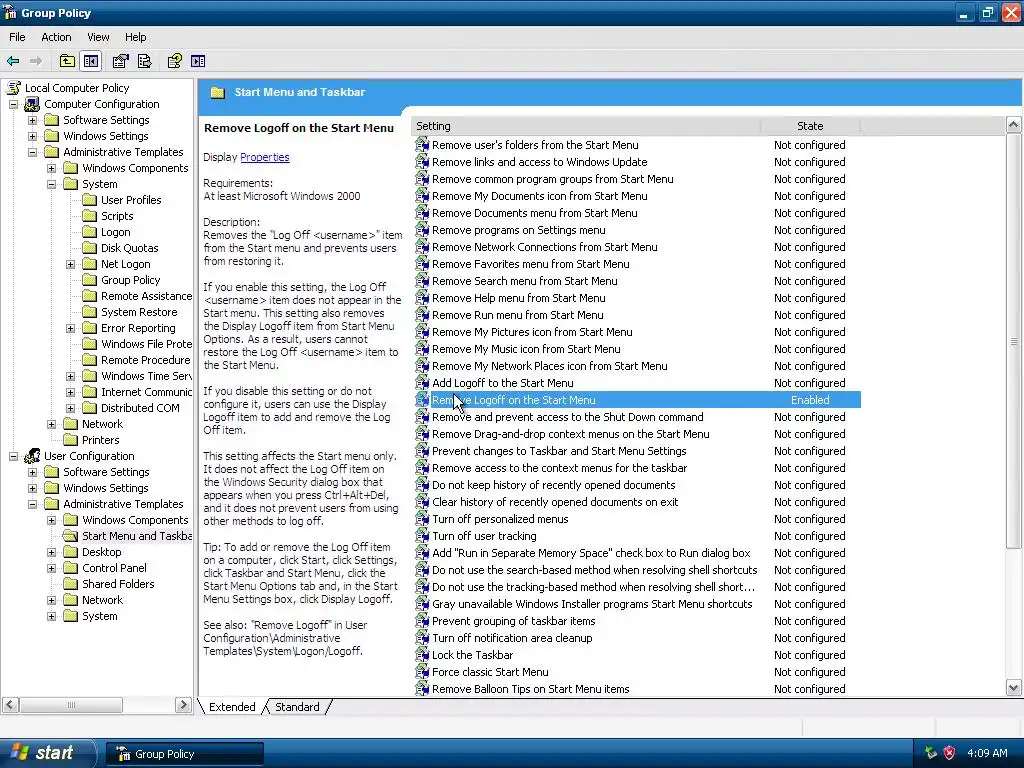Select the Windows File Protection tree item
Viewport: 1024px width, 768px height.
click(146, 344)
